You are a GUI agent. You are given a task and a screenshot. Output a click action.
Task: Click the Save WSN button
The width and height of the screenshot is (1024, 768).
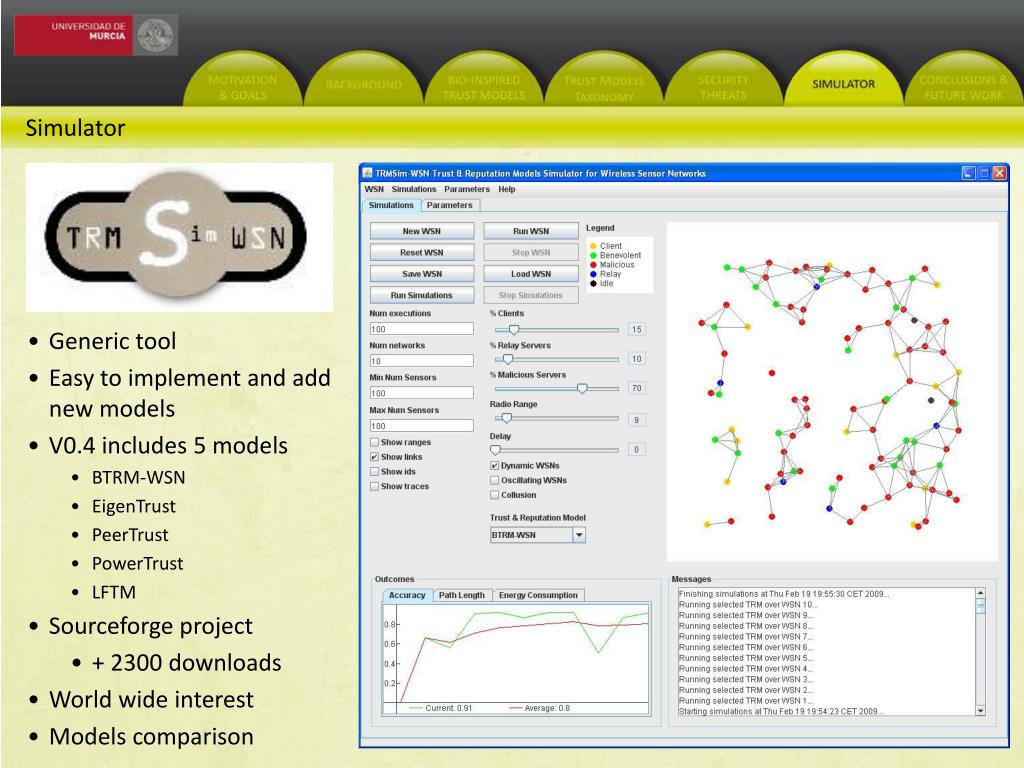[x=422, y=274]
